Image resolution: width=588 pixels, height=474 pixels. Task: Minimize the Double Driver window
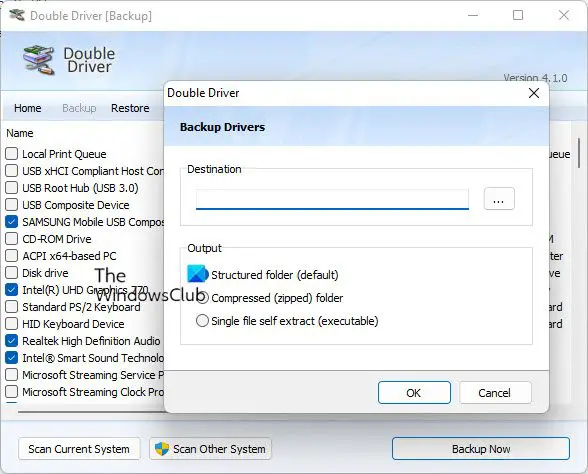click(x=473, y=15)
